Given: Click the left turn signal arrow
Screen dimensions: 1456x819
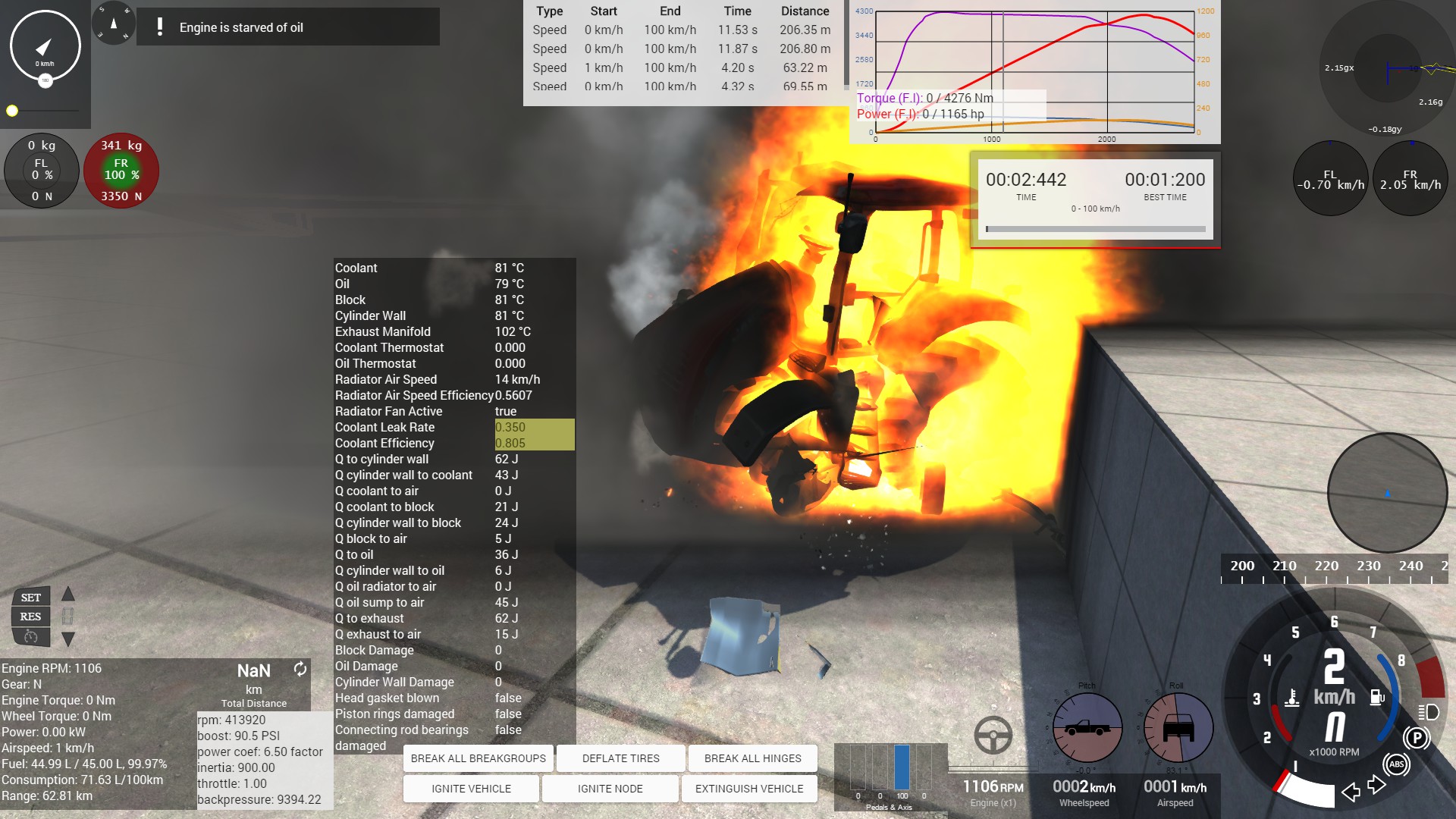Looking at the screenshot, I should [x=1351, y=792].
